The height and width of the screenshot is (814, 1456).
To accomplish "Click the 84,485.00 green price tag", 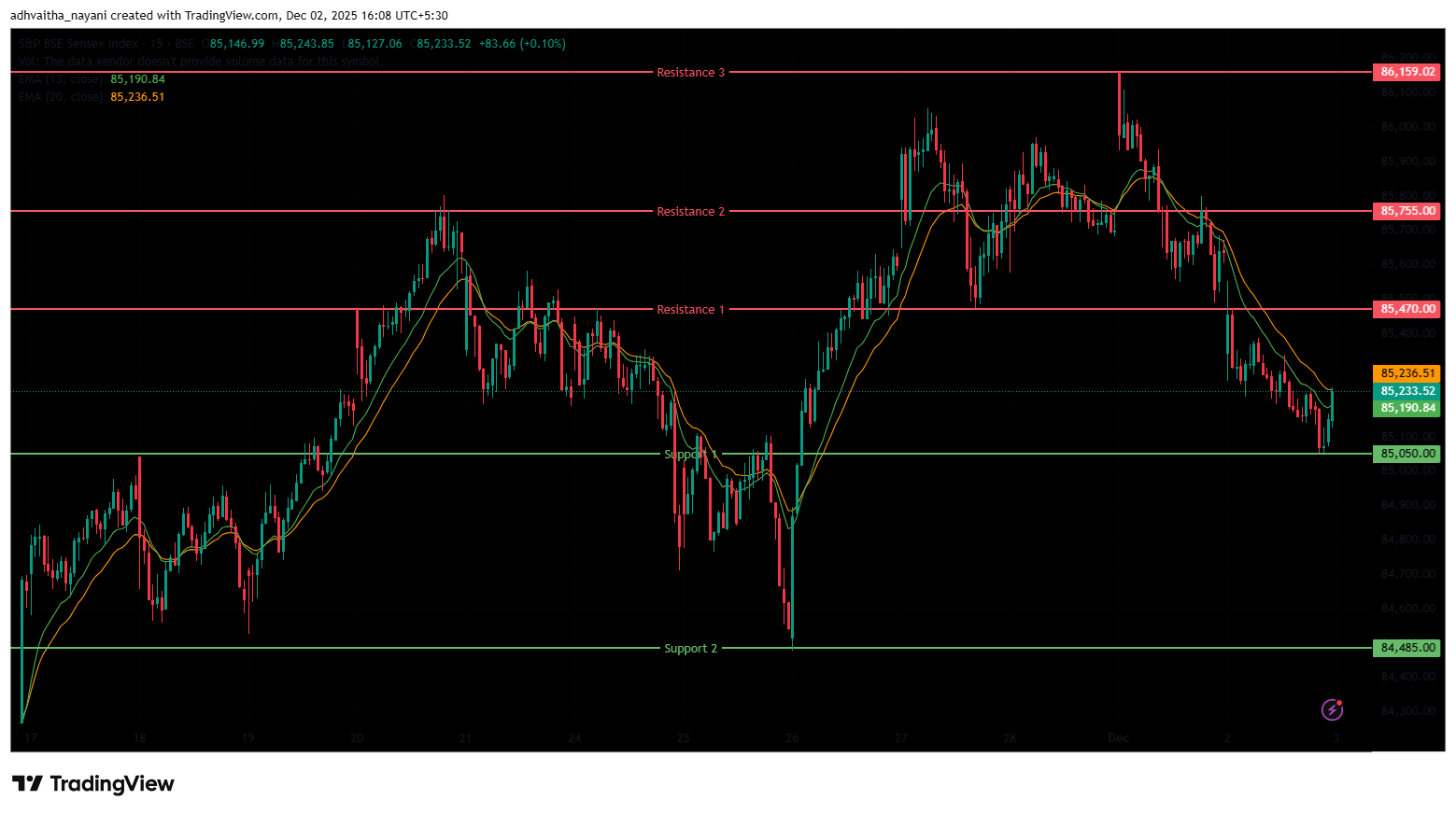I will (x=1407, y=648).
